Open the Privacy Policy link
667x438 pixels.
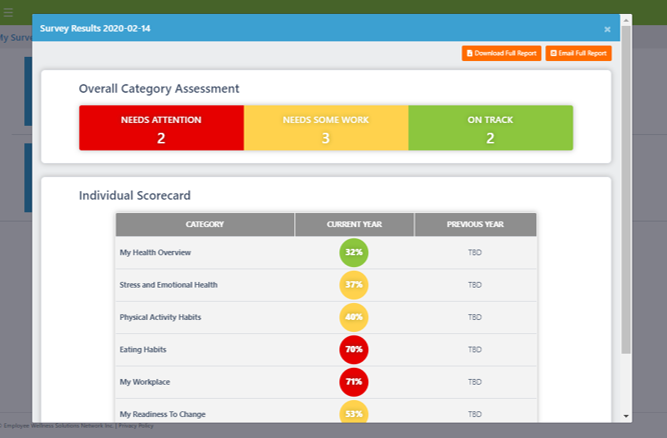tap(135, 426)
